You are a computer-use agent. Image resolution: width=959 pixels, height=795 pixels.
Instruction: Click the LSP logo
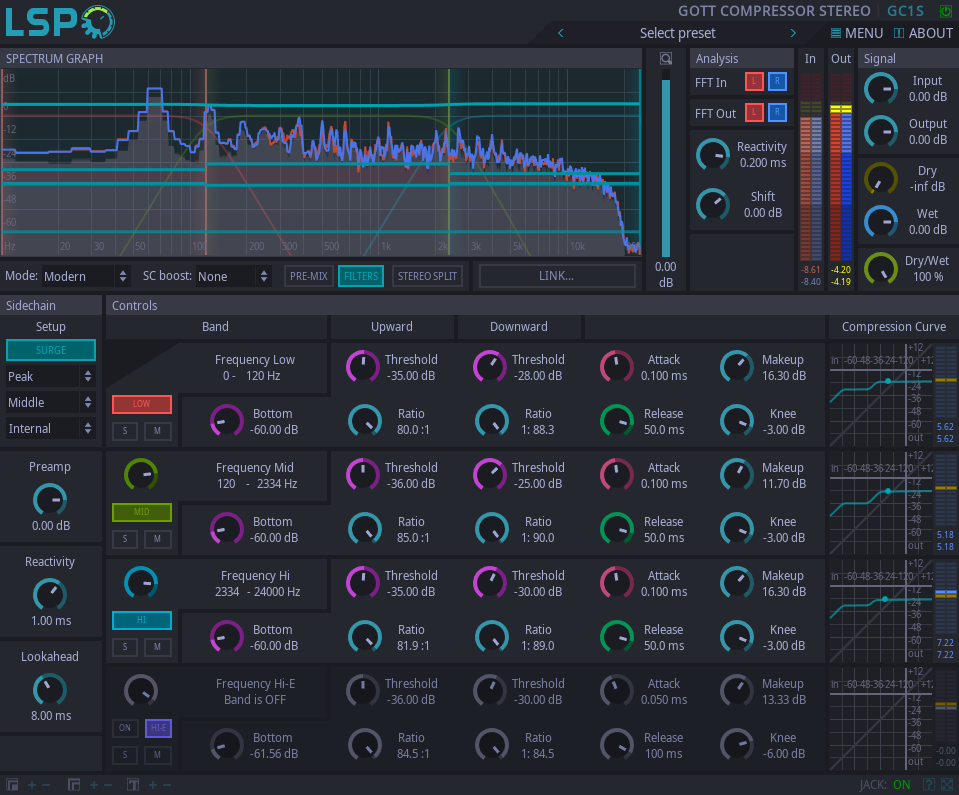tap(58, 22)
